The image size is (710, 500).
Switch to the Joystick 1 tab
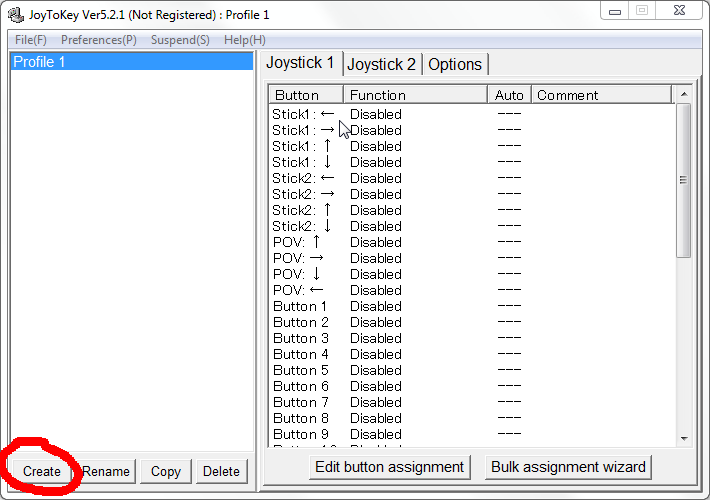(x=300, y=62)
